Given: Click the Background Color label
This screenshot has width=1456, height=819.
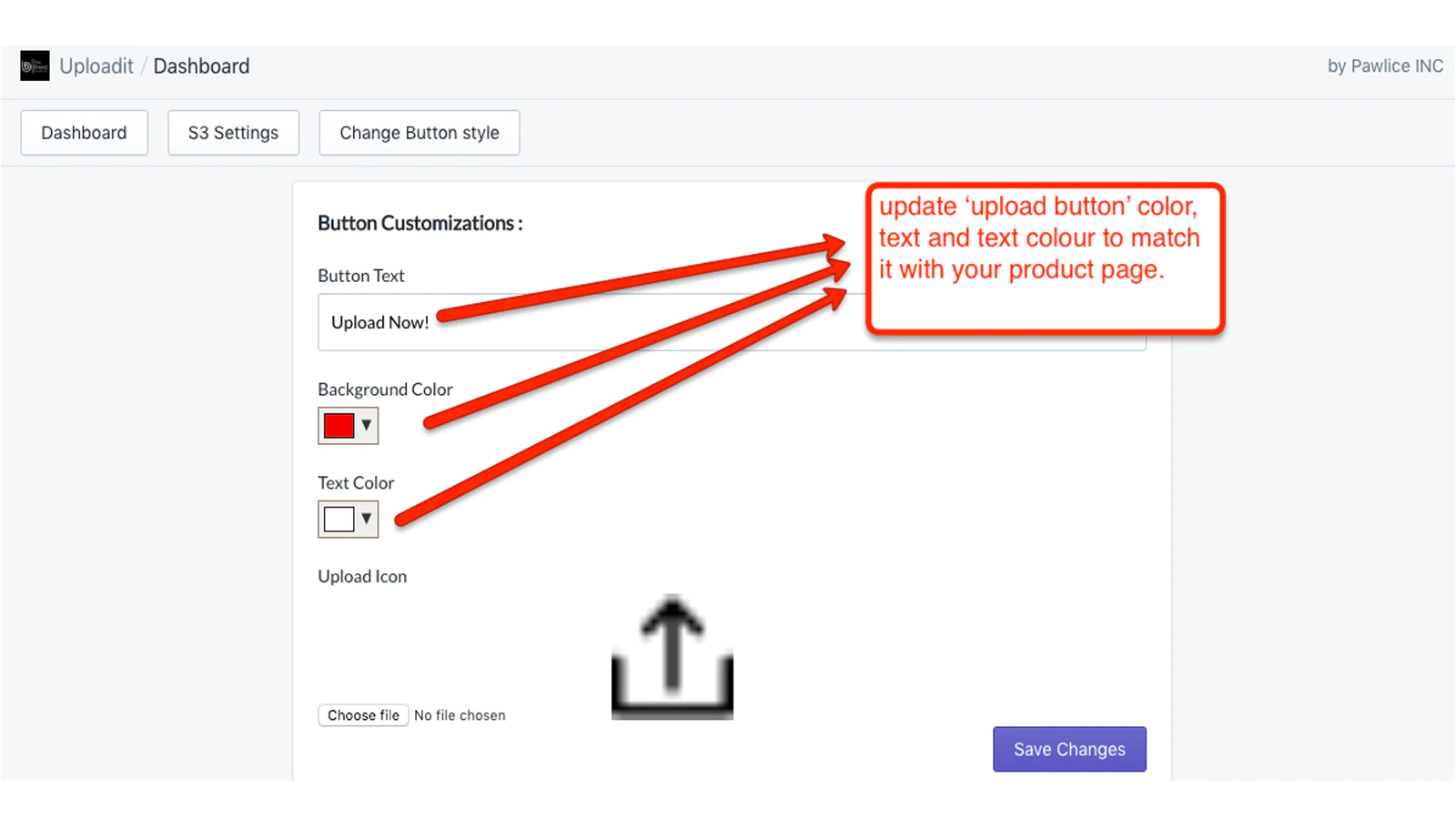Looking at the screenshot, I should point(385,389).
